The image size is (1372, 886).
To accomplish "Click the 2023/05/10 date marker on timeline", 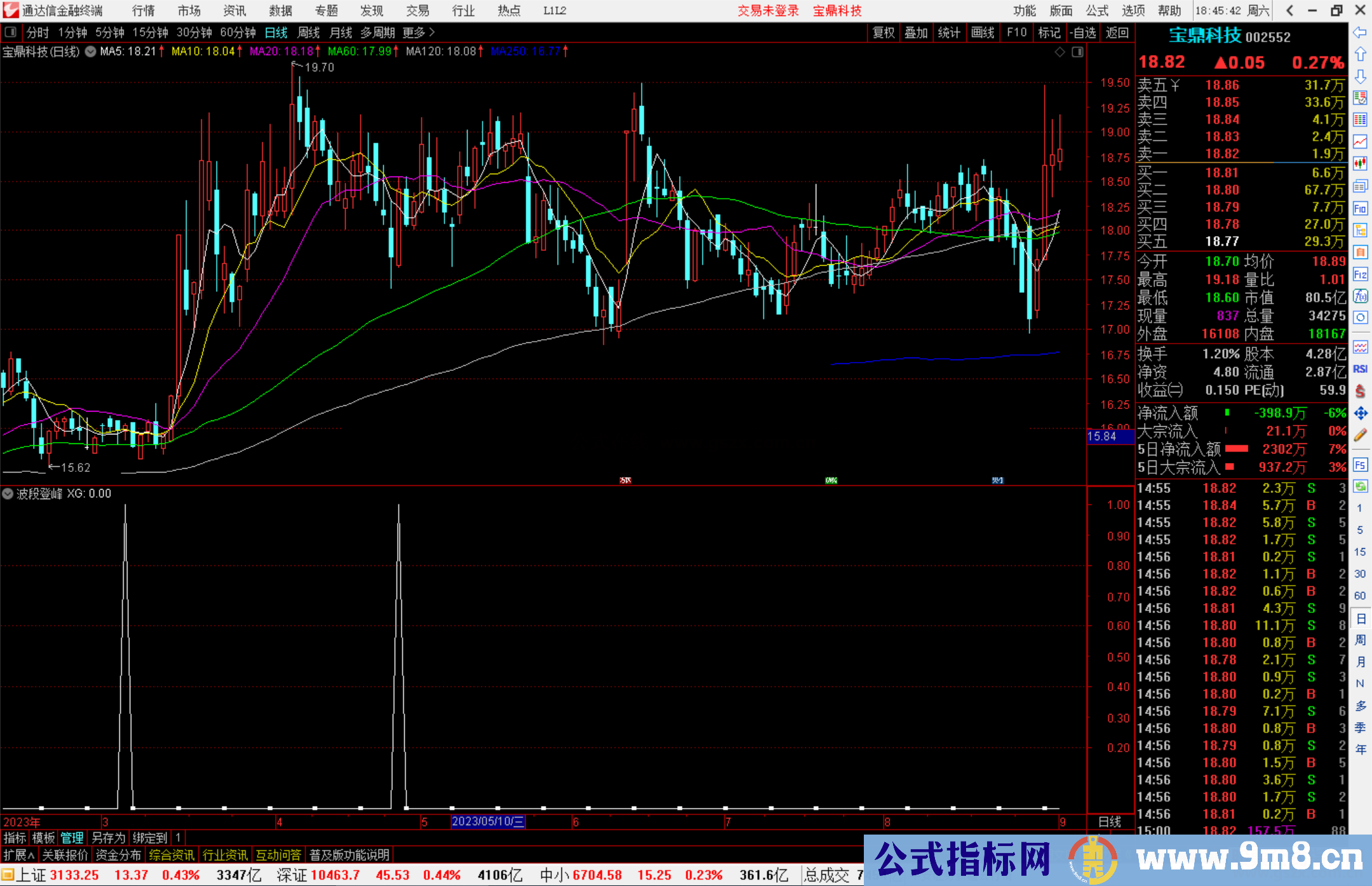I will point(488,821).
